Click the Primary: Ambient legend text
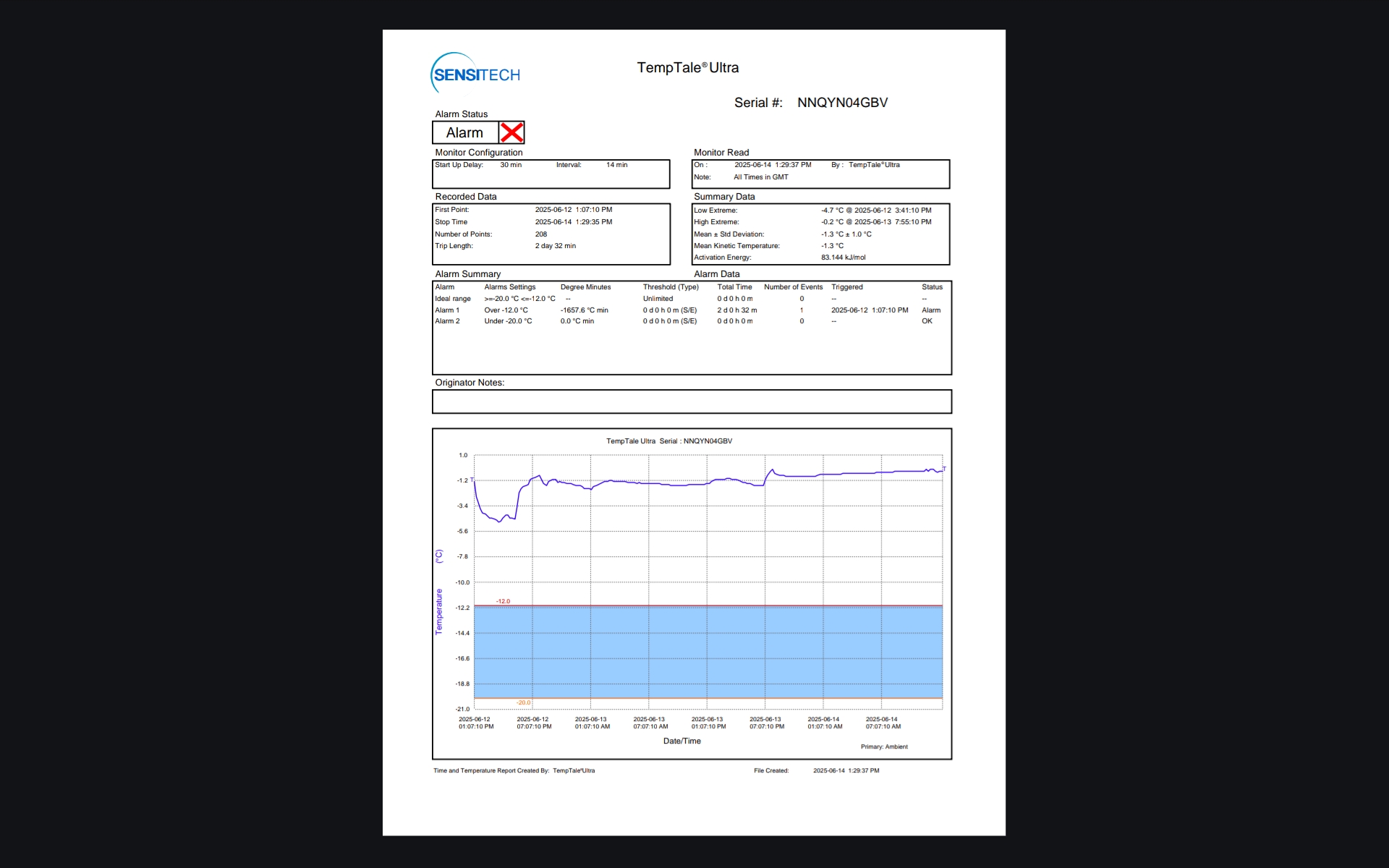The height and width of the screenshot is (868, 1389). (x=884, y=747)
